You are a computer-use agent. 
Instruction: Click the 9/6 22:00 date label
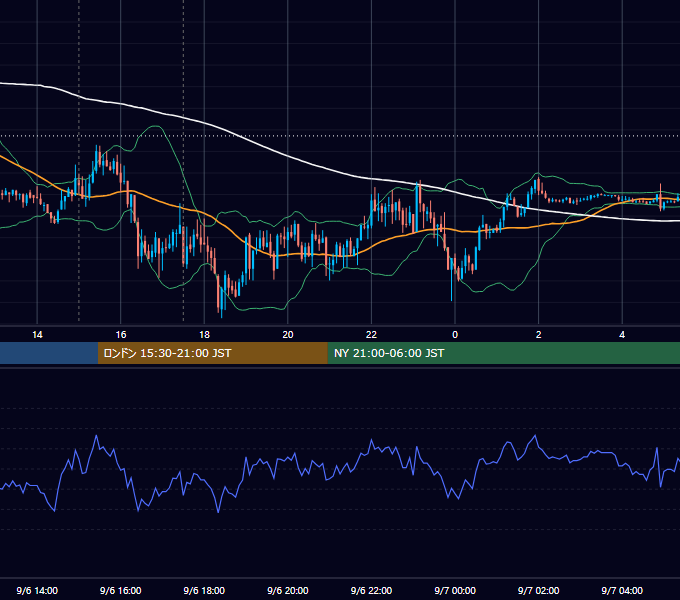coord(371,590)
